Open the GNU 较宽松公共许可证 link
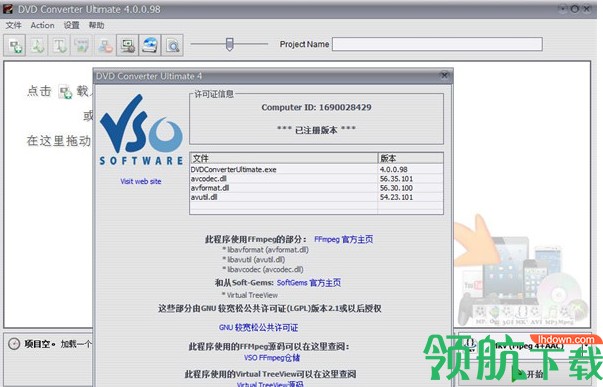The image size is (603, 387). 258,328
